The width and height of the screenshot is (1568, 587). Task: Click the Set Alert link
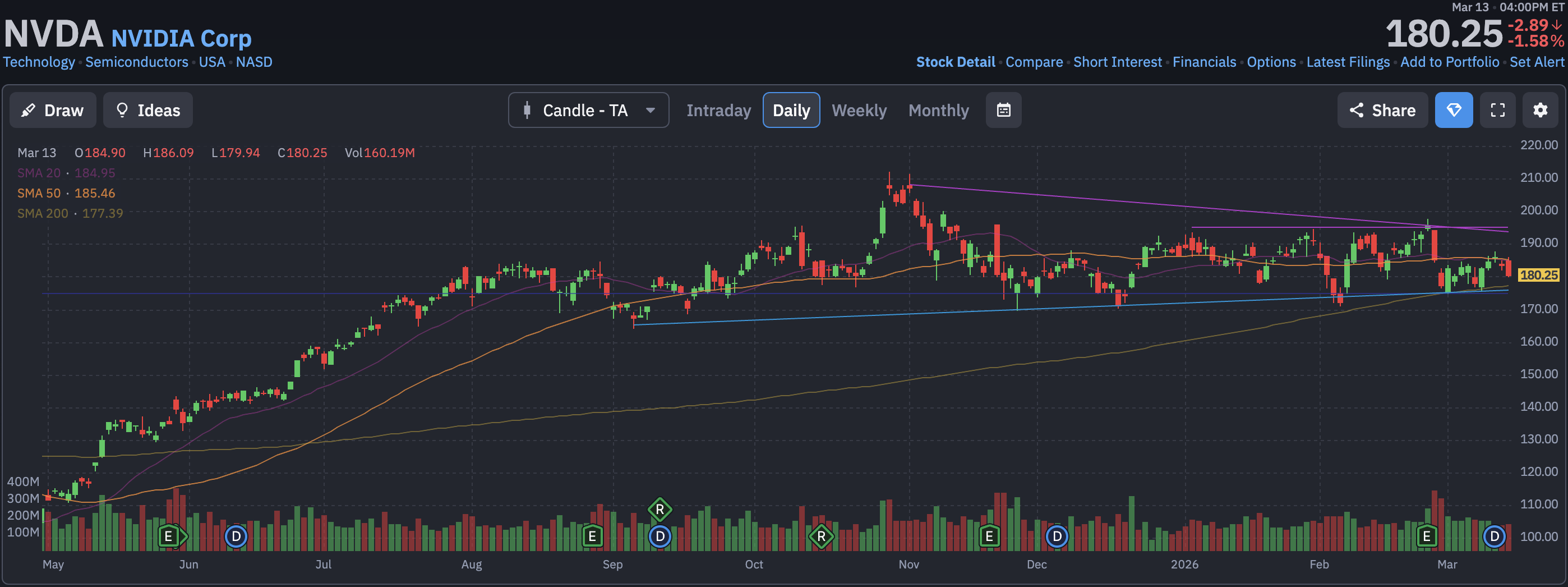point(1537,62)
